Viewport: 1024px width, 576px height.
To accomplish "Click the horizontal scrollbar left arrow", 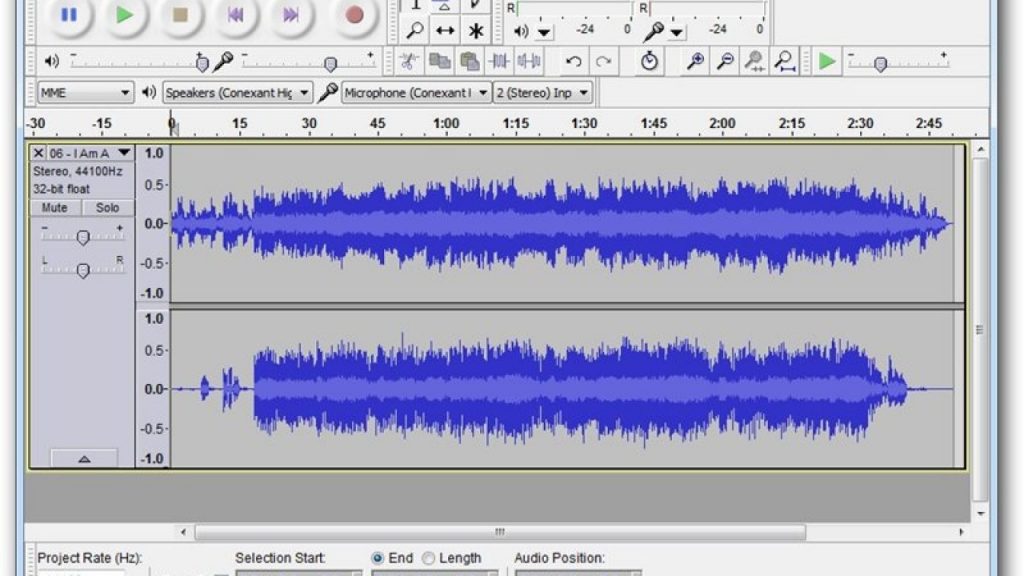I will 183,532.
